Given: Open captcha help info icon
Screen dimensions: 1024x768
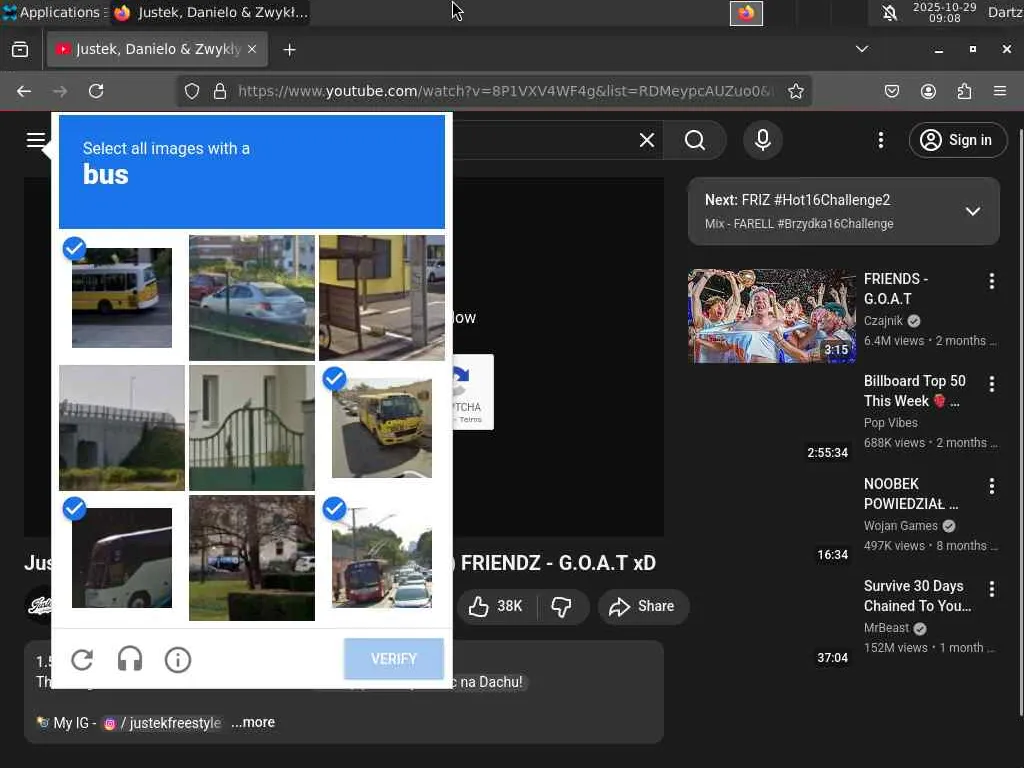Looking at the screenshot, I should click(178, 660).
